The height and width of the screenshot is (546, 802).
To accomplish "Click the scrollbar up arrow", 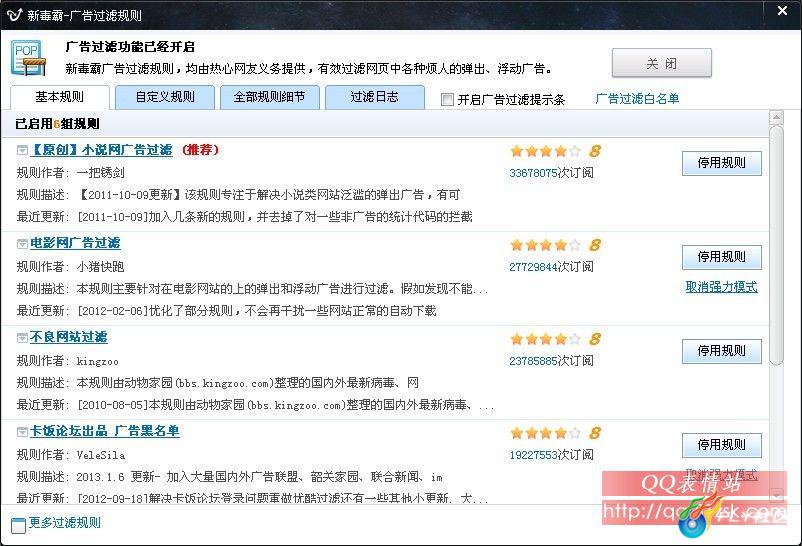I will 776,118.
